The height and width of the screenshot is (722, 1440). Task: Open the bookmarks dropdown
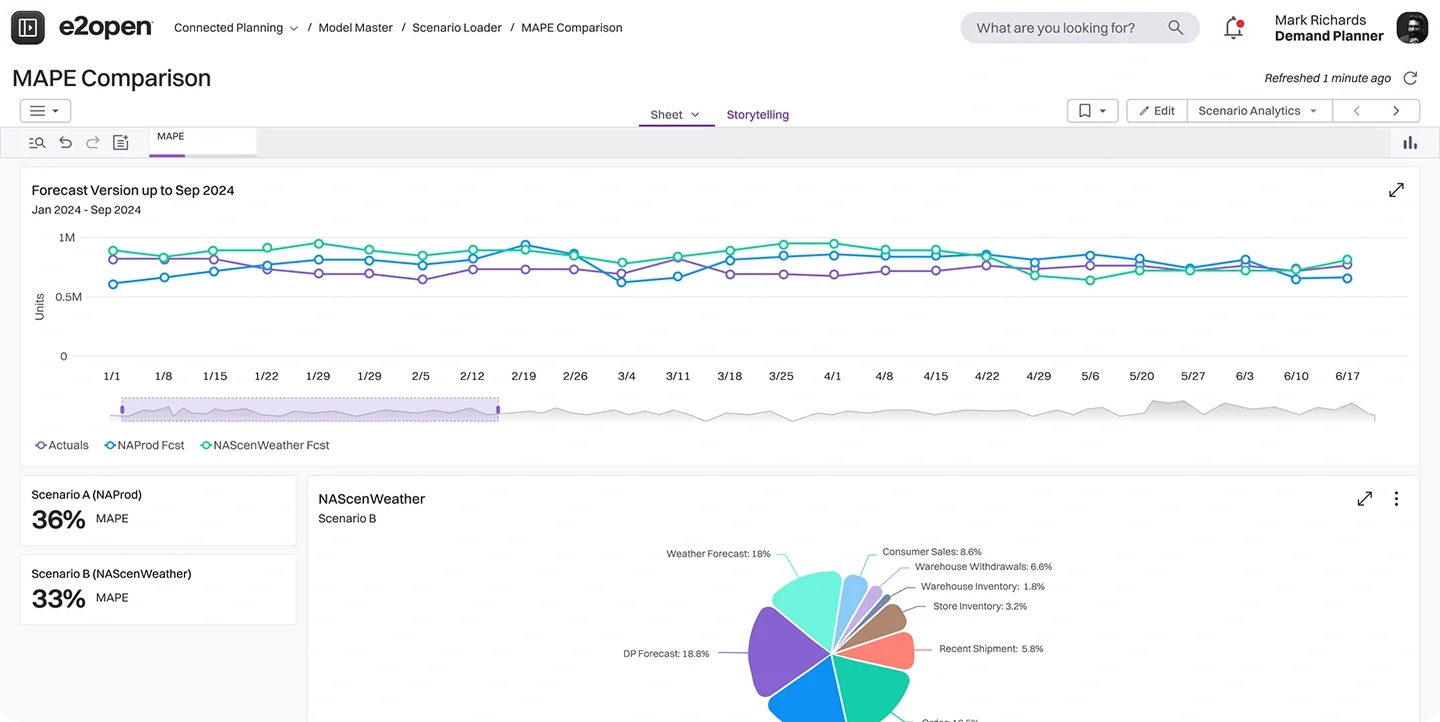tap(1092, 111)
